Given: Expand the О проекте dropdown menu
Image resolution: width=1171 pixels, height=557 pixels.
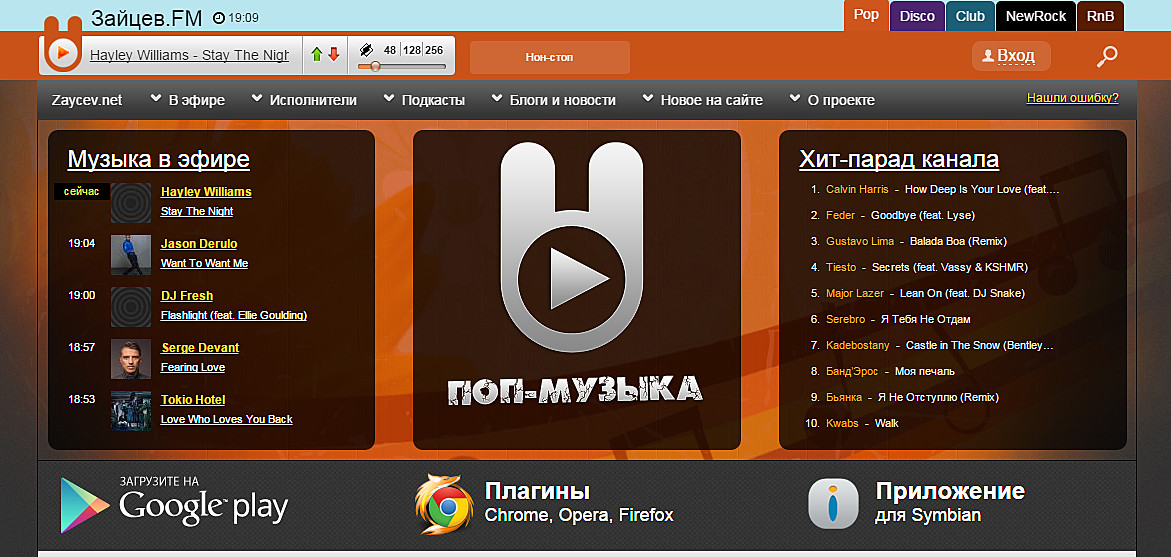Looking at the screenshot, I should 832,100.
